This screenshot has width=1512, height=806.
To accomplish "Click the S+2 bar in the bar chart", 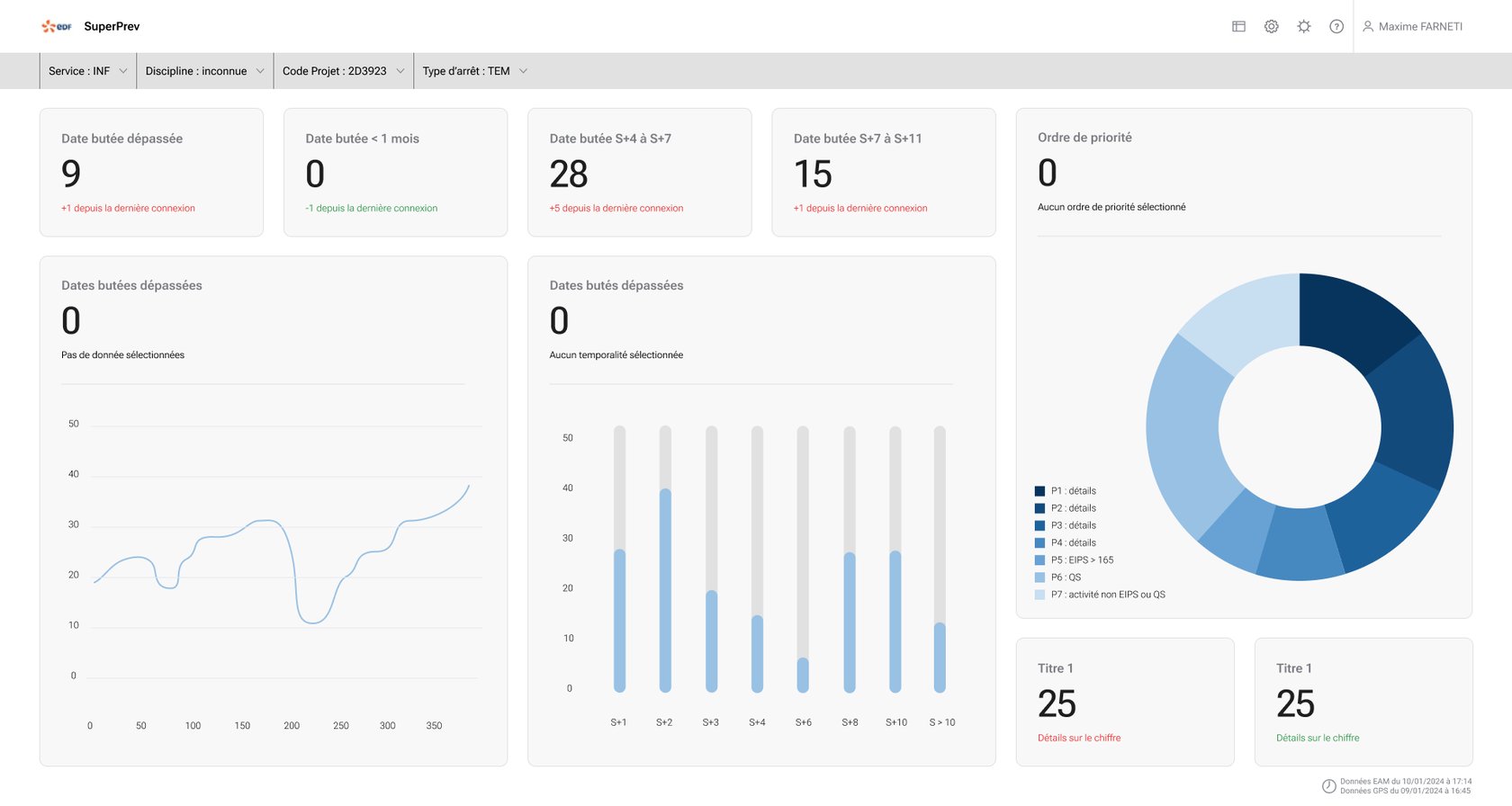I will click(x=665, y=589).
